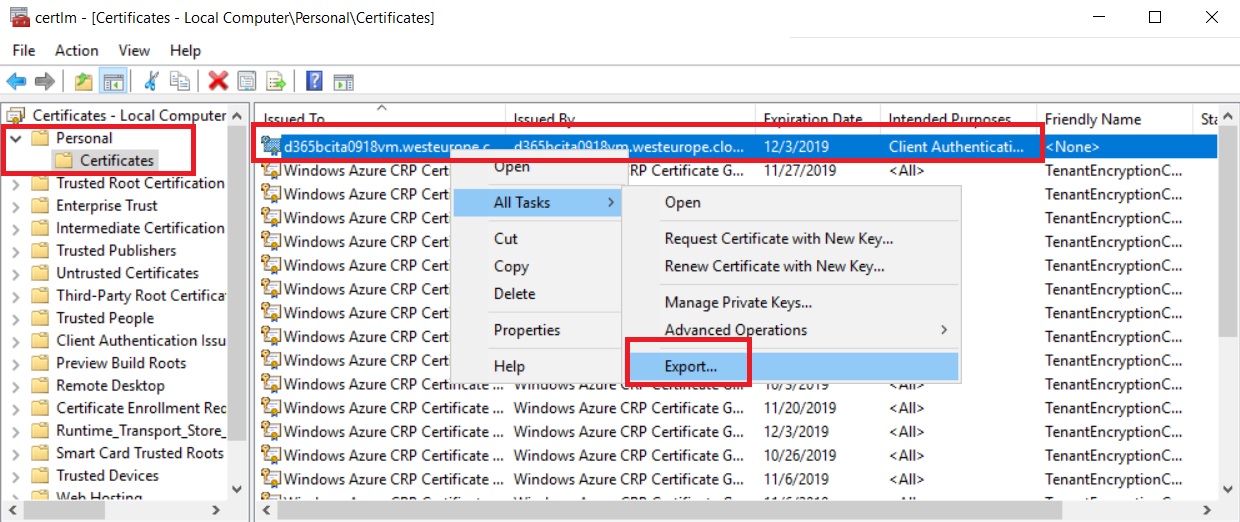This screenshot has width=1240, height=522.
Task: Click the Enterprise Trust folder icon
Action: (x=41, y=206)
